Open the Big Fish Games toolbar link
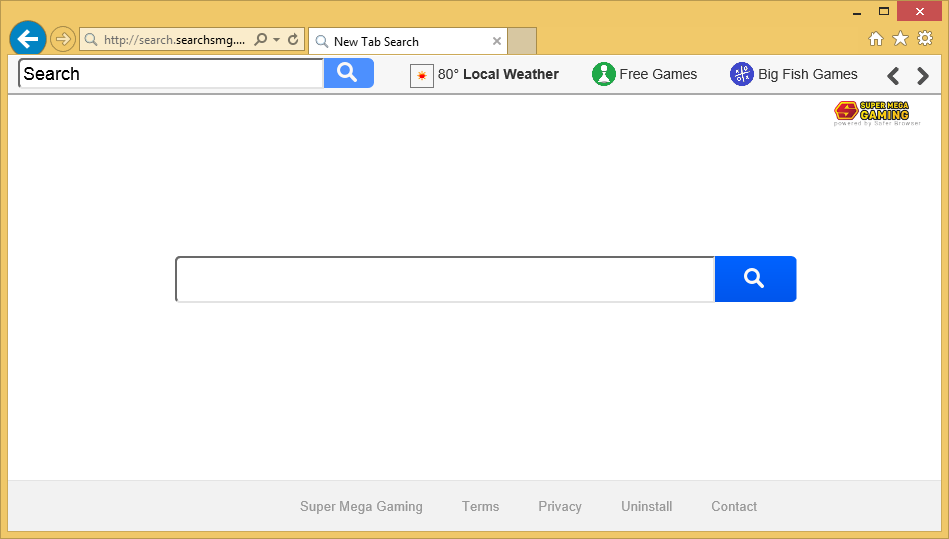The image size is (949, 539). (x=794, y=74)
